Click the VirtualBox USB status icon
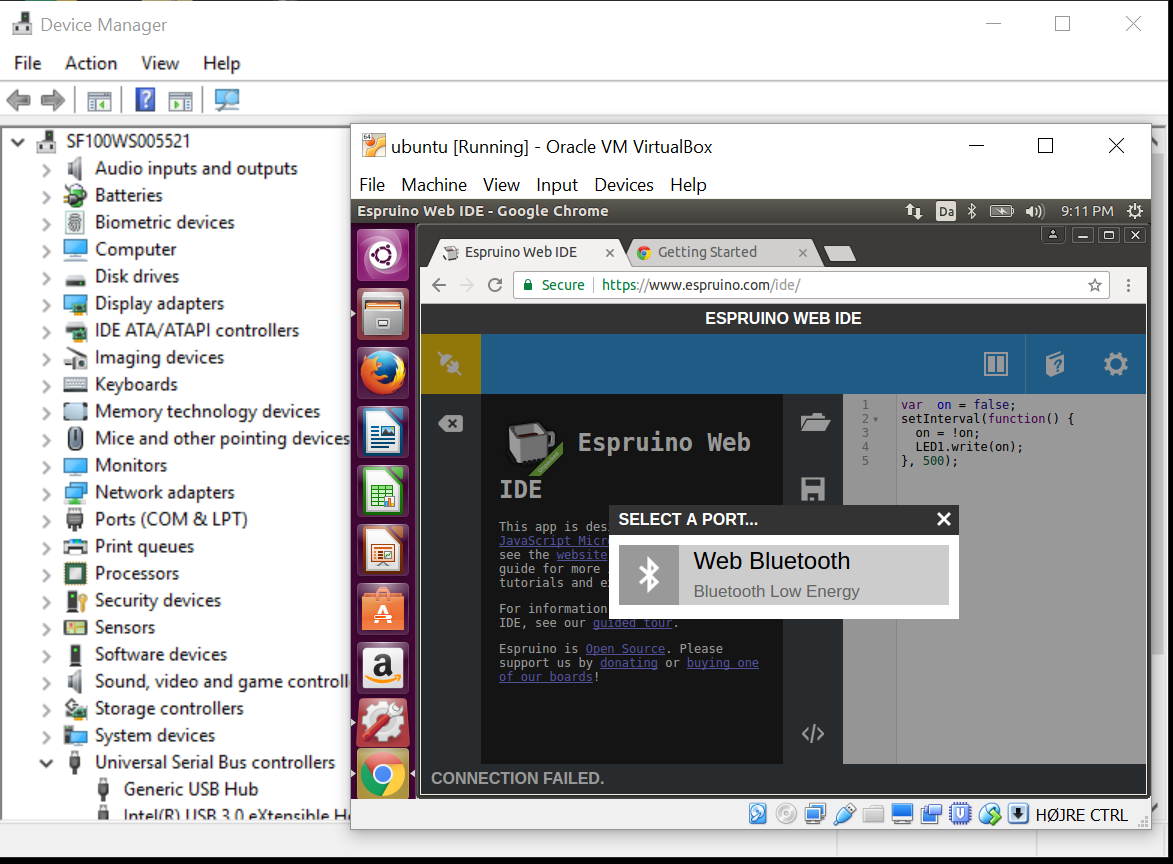The image size is (1173, 864). click(x=845, y=815)
